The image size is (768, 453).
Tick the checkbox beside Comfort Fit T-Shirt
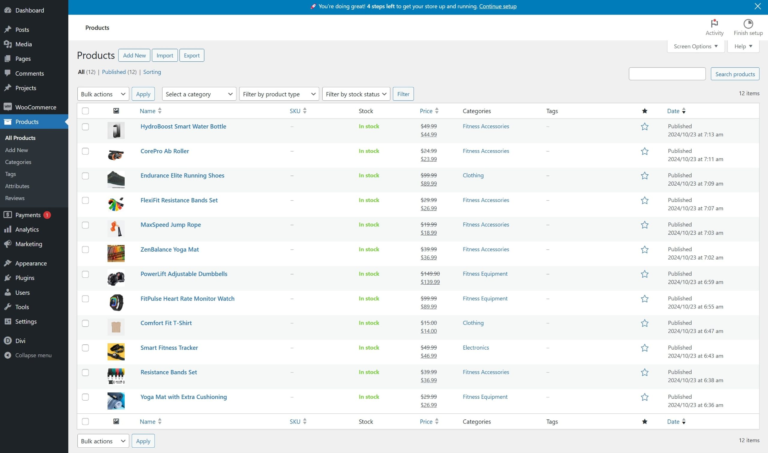click(85, 323)
